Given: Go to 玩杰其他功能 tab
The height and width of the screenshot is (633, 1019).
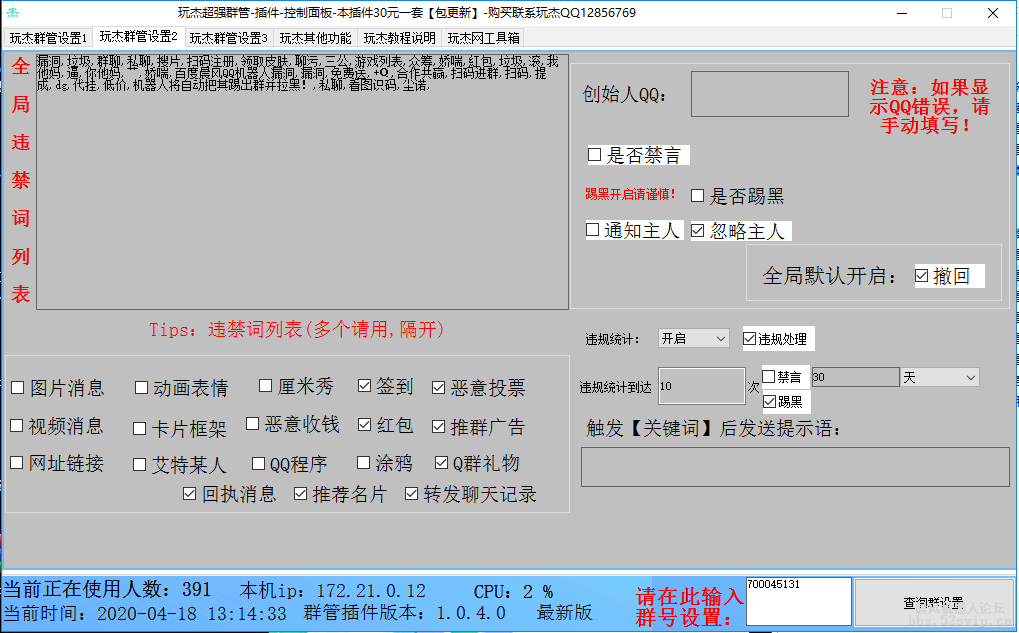Looking at the screenshot, I should 315,38.
